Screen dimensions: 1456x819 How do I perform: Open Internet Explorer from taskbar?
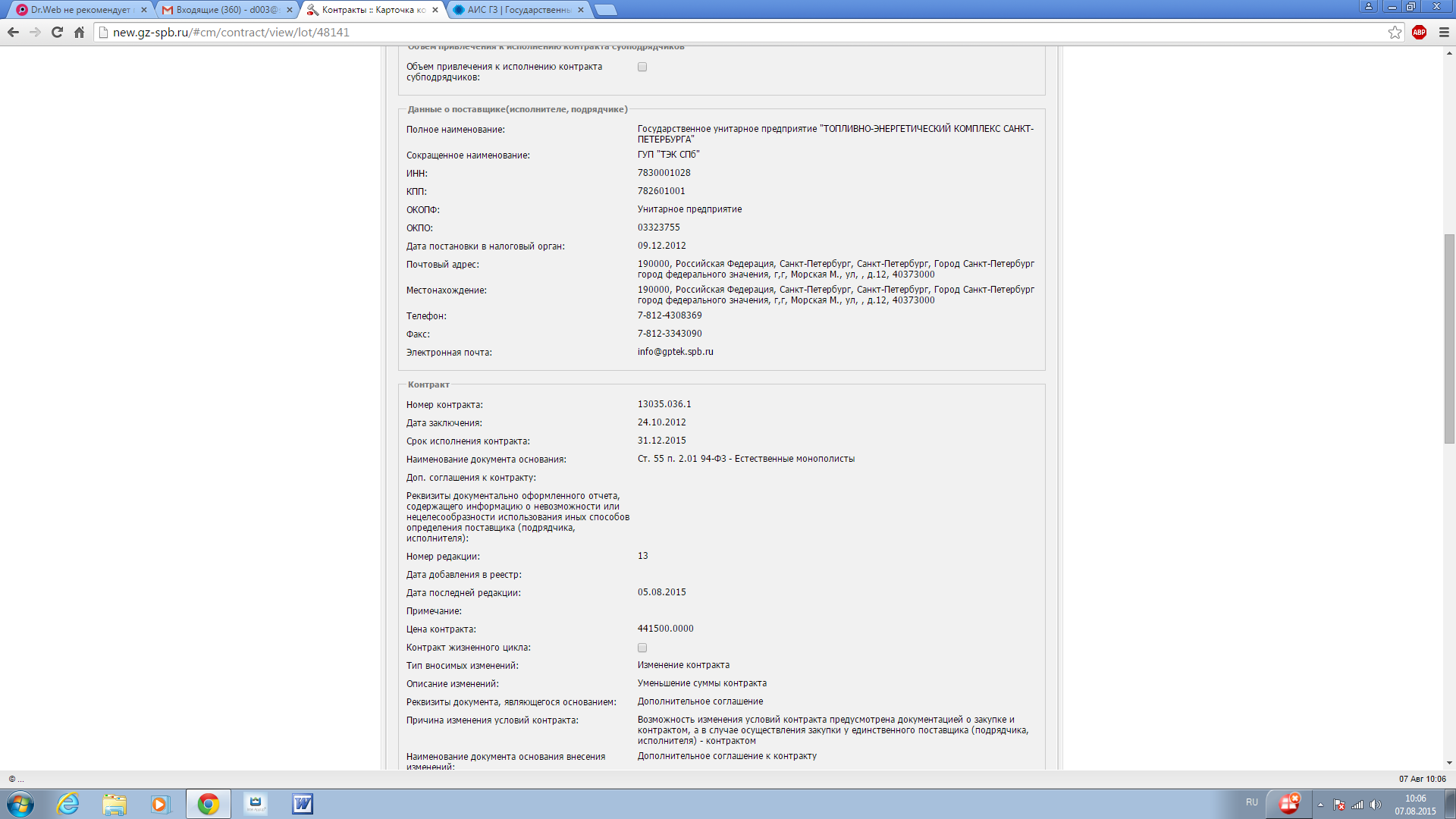(68, 804)
